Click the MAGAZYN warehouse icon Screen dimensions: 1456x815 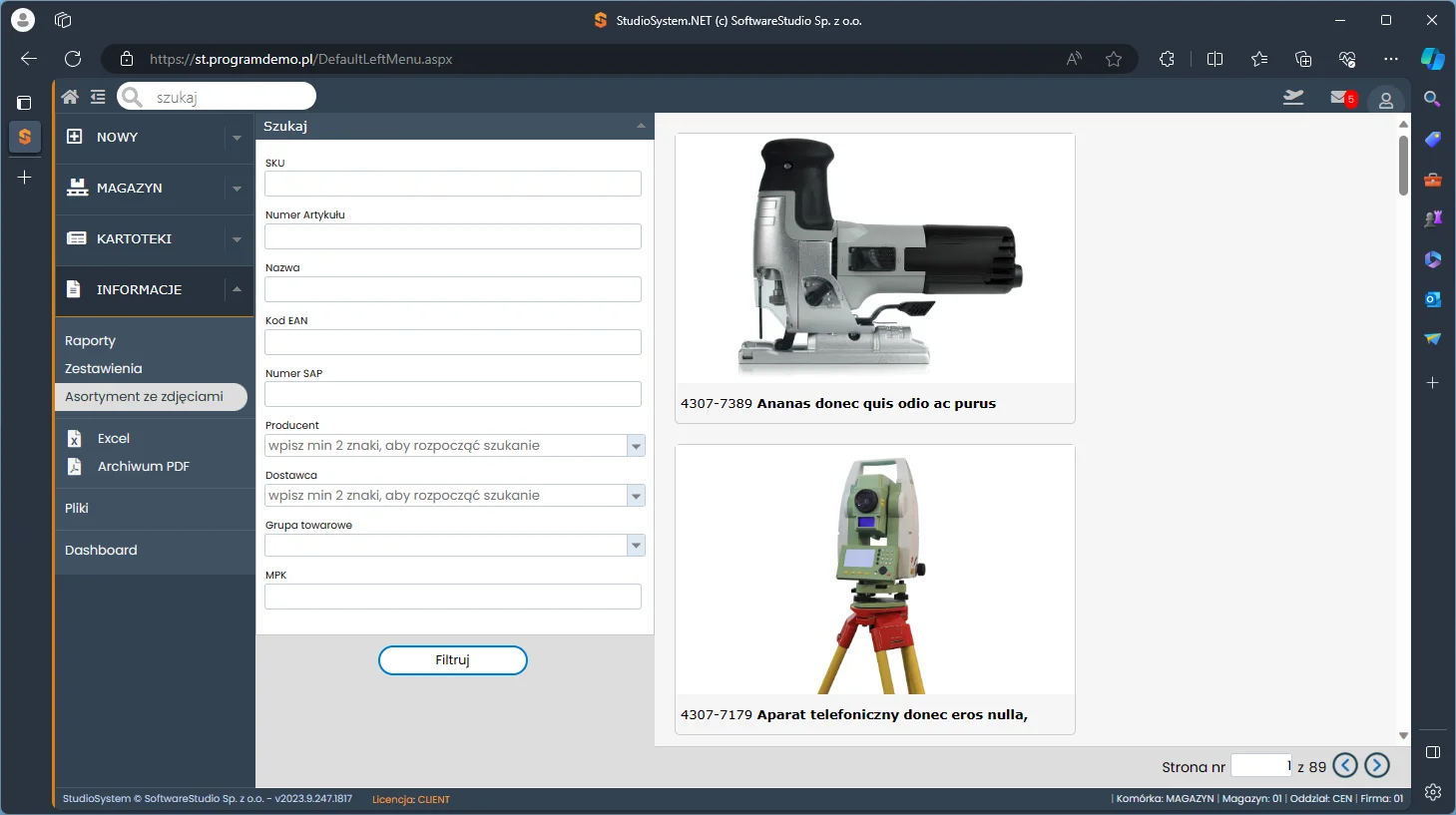tap(77, 188)
